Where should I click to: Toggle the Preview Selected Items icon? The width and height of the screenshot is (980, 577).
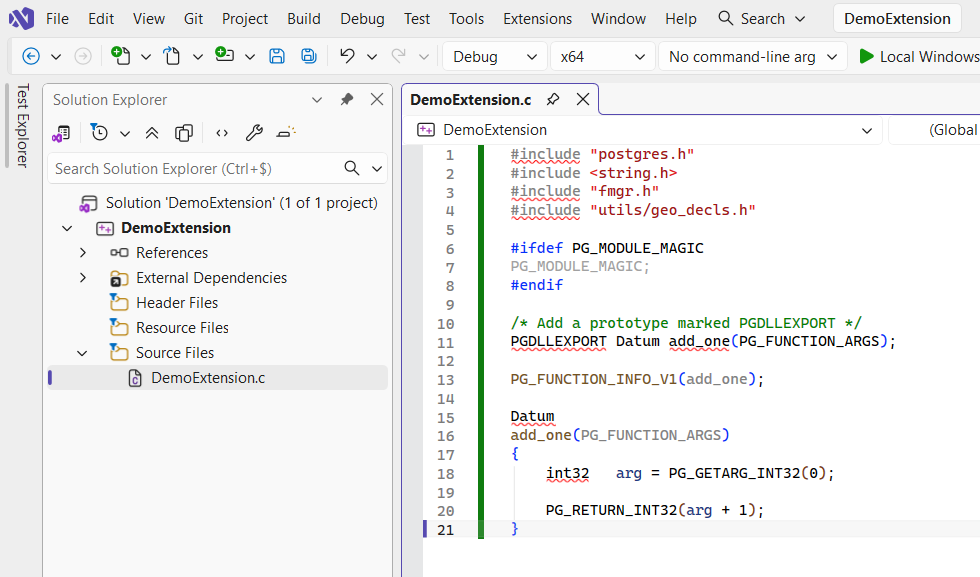[x=185, y=132]
